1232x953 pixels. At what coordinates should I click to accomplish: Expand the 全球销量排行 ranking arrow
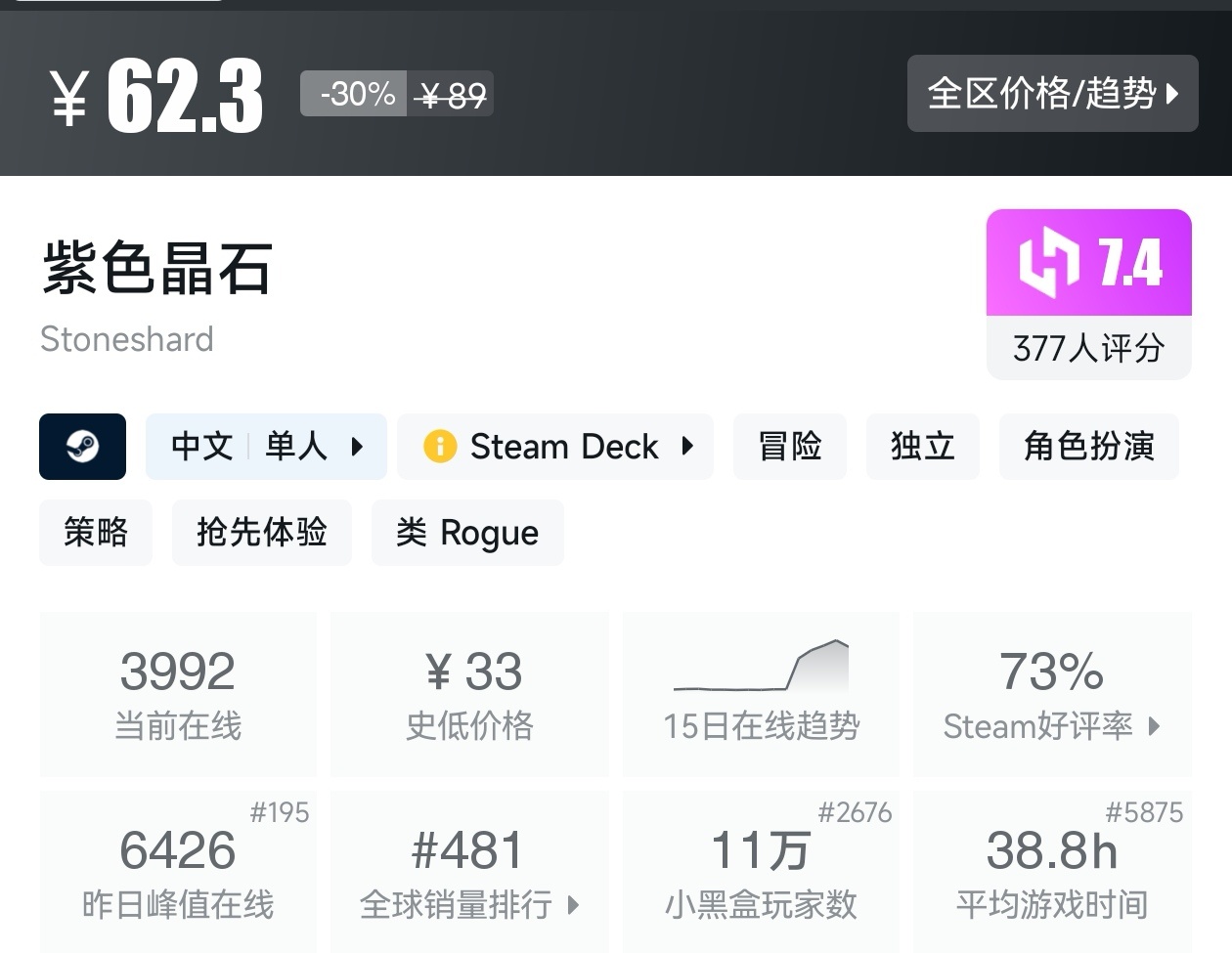point(574,905)
